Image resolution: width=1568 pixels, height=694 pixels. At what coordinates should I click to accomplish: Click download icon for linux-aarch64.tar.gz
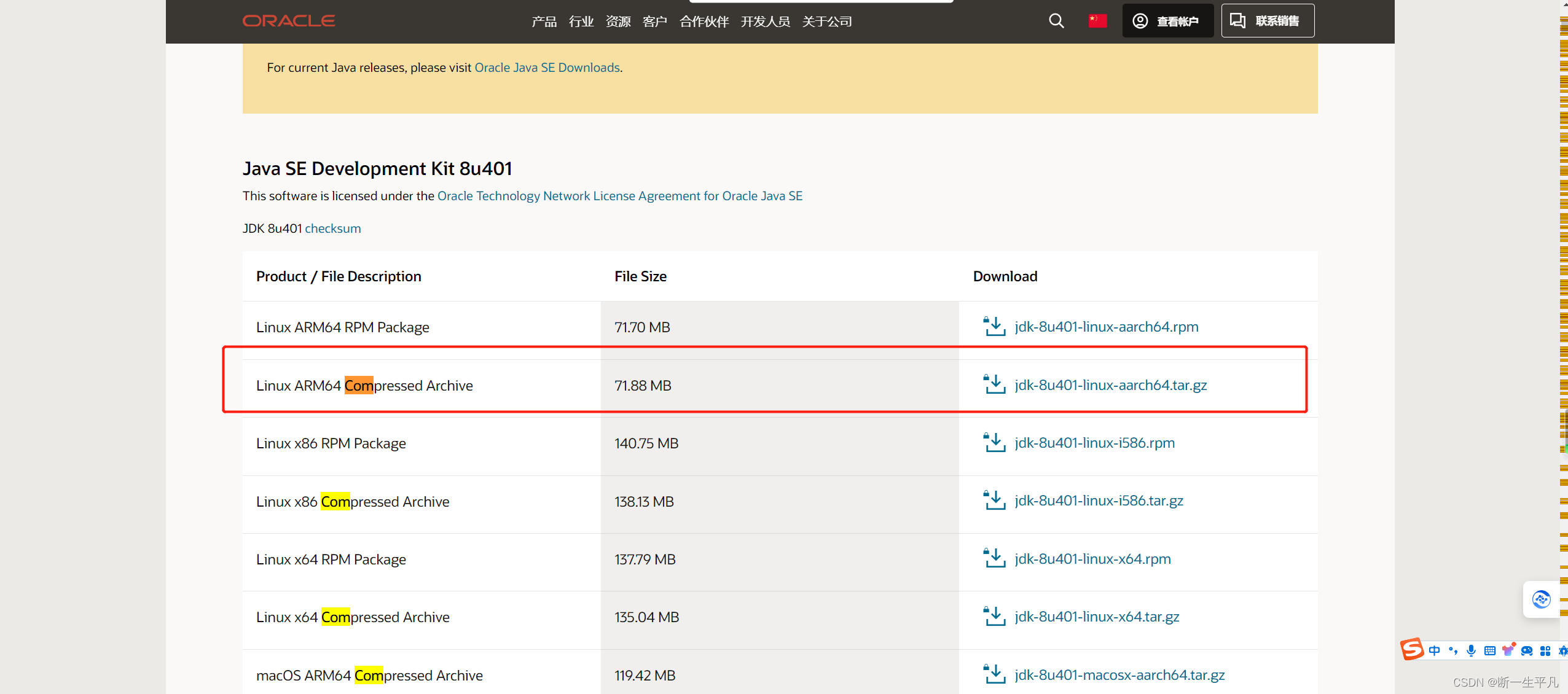(x=994, y=385)
